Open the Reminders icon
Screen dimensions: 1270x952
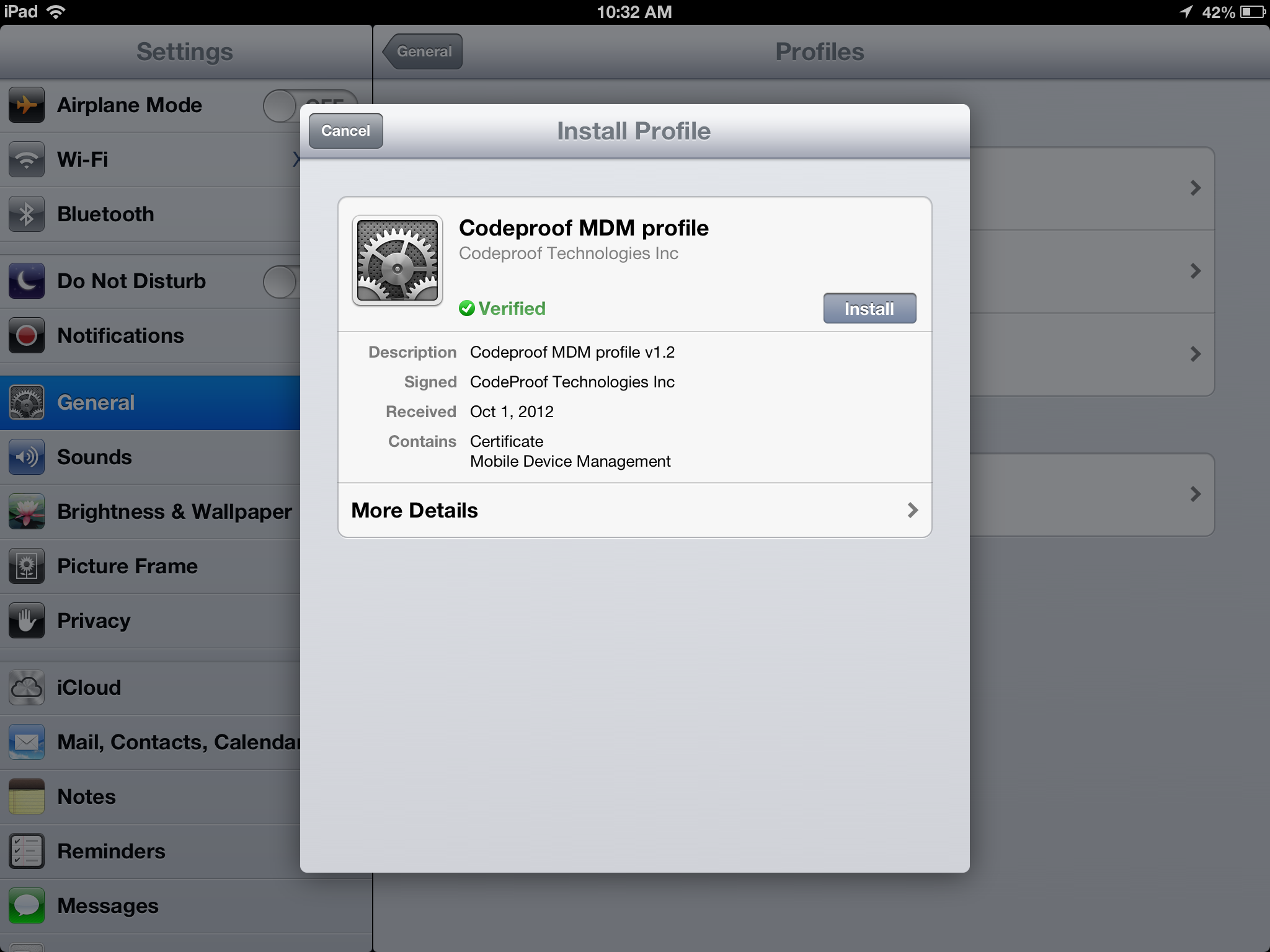tap(26, 851)
